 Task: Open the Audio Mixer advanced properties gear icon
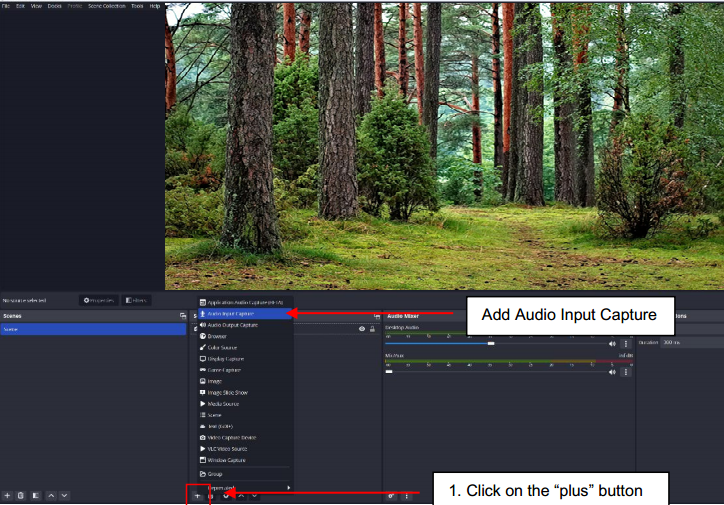[391, 496]
